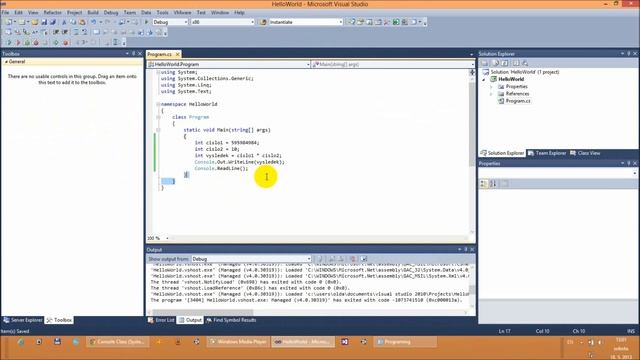Select the Toolbox tab at bottom
The height and width of the screenshot is (360, 640).
(x=60, y=320)
